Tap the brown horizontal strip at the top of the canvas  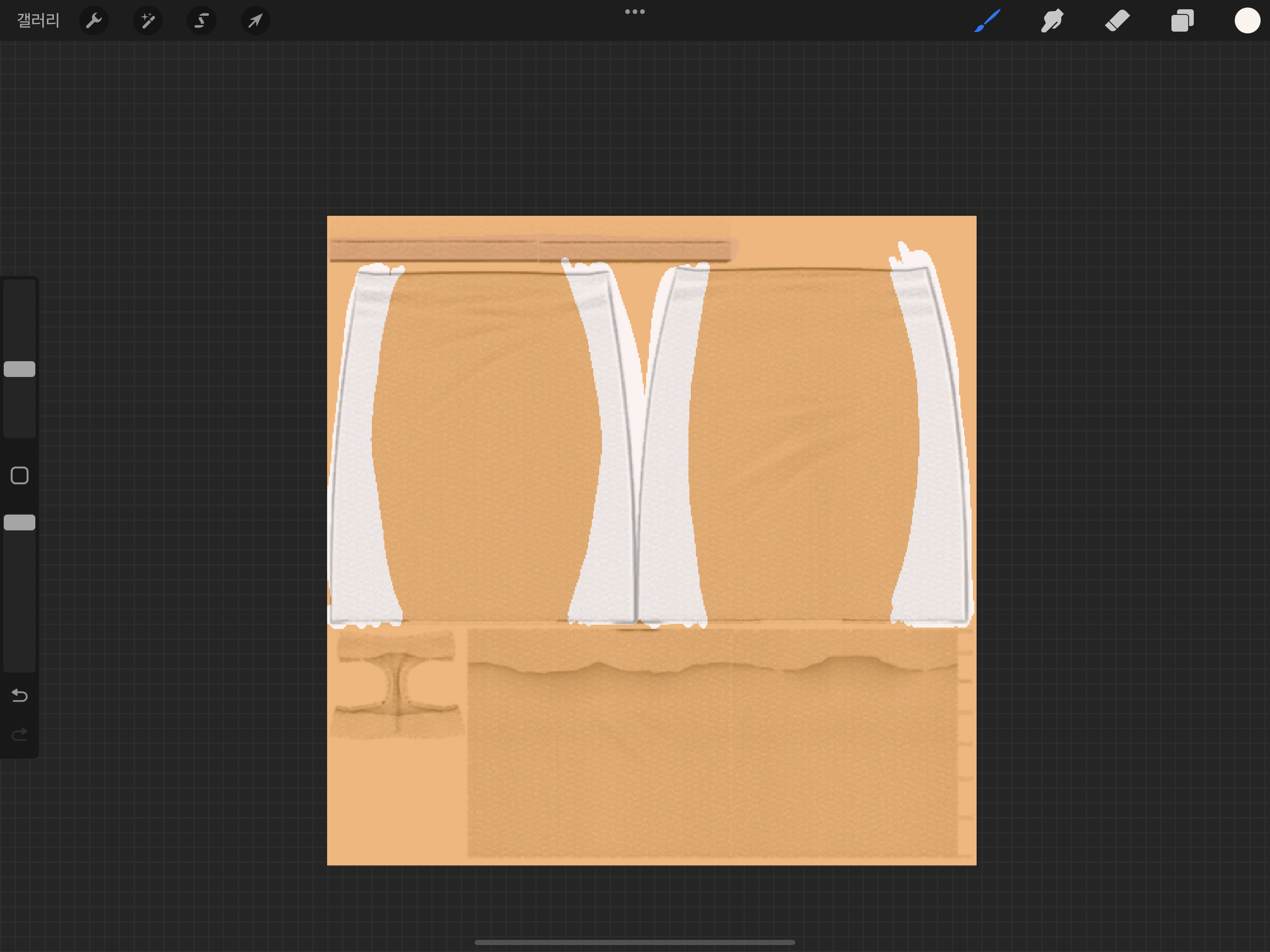531,250
